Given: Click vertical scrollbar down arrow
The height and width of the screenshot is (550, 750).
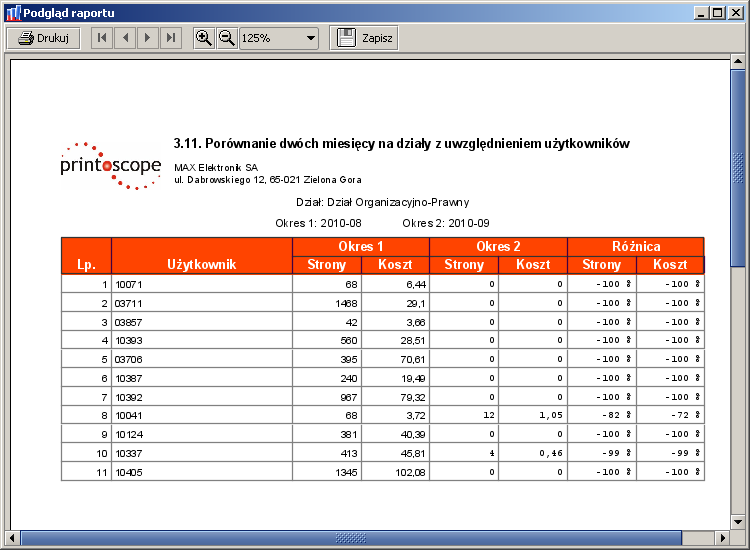Looking at the screenshot, I should 738,522.
